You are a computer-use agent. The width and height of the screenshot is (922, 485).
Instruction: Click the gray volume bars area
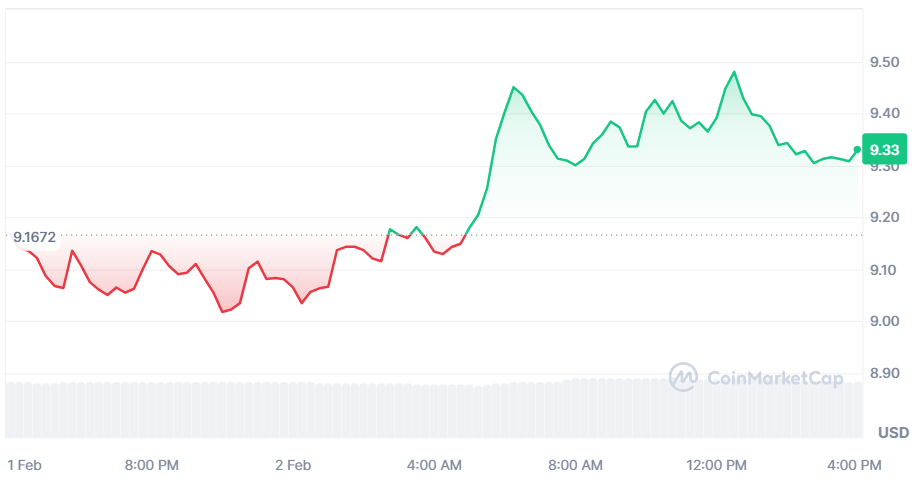[x=430, y=410]
